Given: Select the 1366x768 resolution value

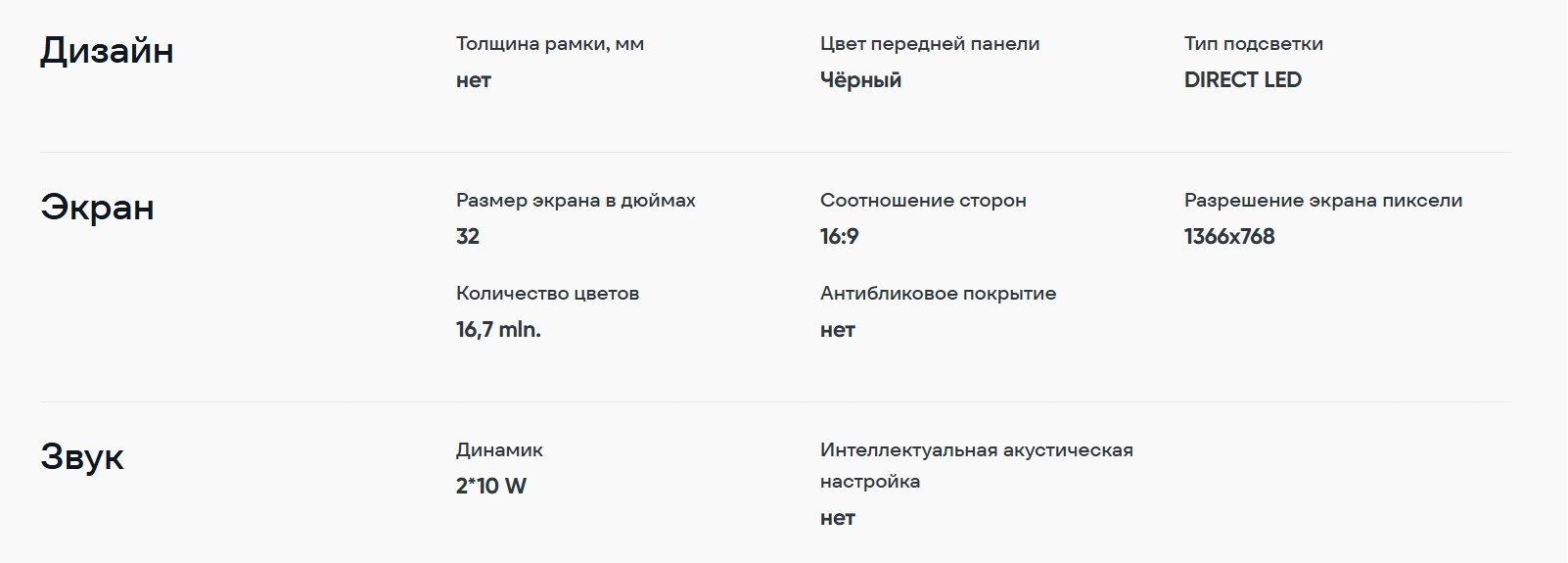Looking at the screenshot, I should pyautogui.click(x=1229, y=237).
